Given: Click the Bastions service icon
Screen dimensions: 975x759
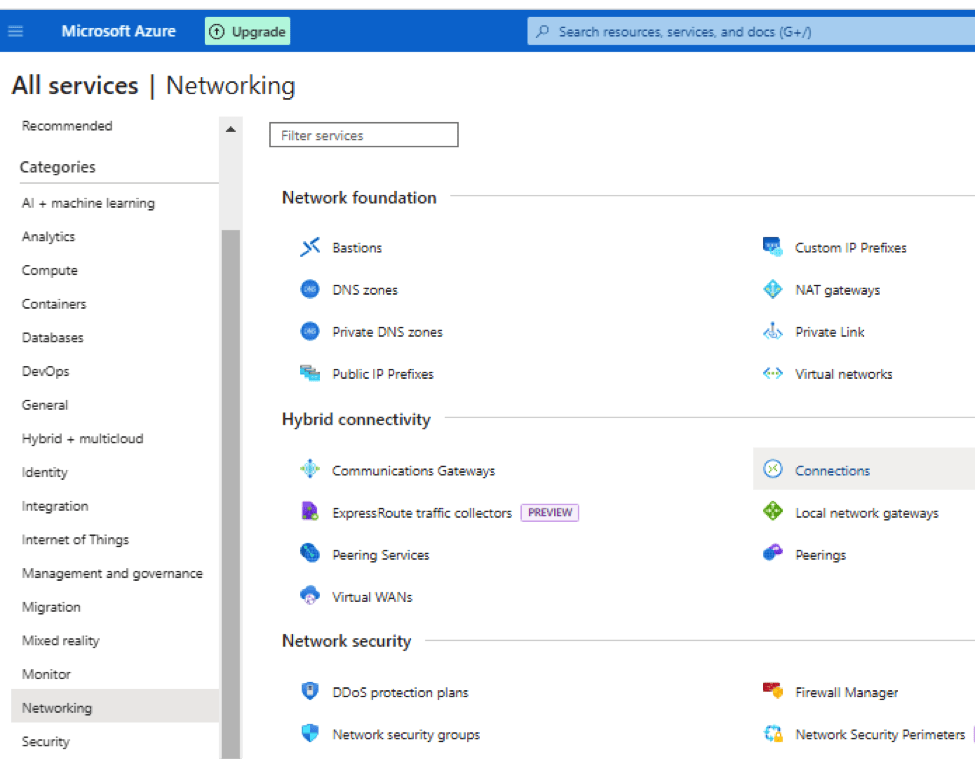Looking at the screenshot, I should coord(310,248).
